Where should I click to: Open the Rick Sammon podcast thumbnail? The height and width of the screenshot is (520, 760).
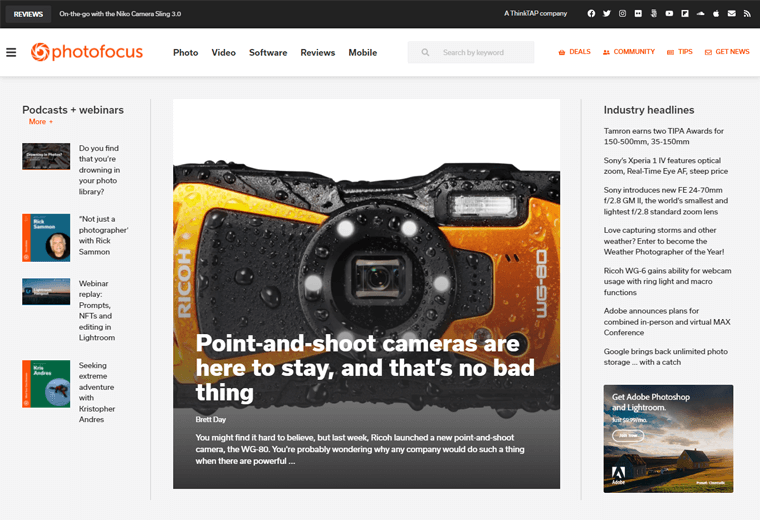click(46, 237)
